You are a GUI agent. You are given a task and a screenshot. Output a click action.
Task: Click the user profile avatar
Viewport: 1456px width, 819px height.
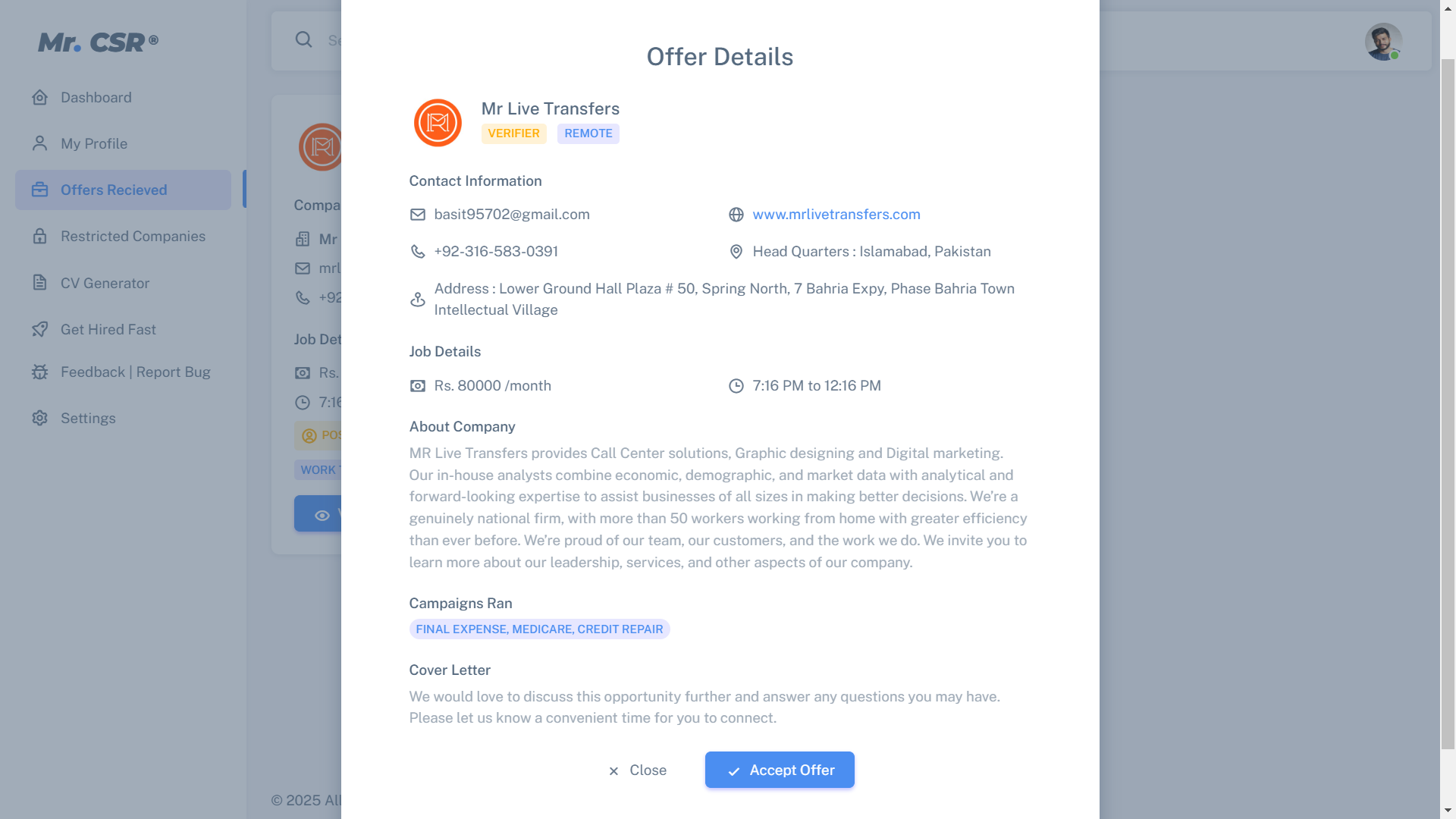click(x=1383, y=42)
